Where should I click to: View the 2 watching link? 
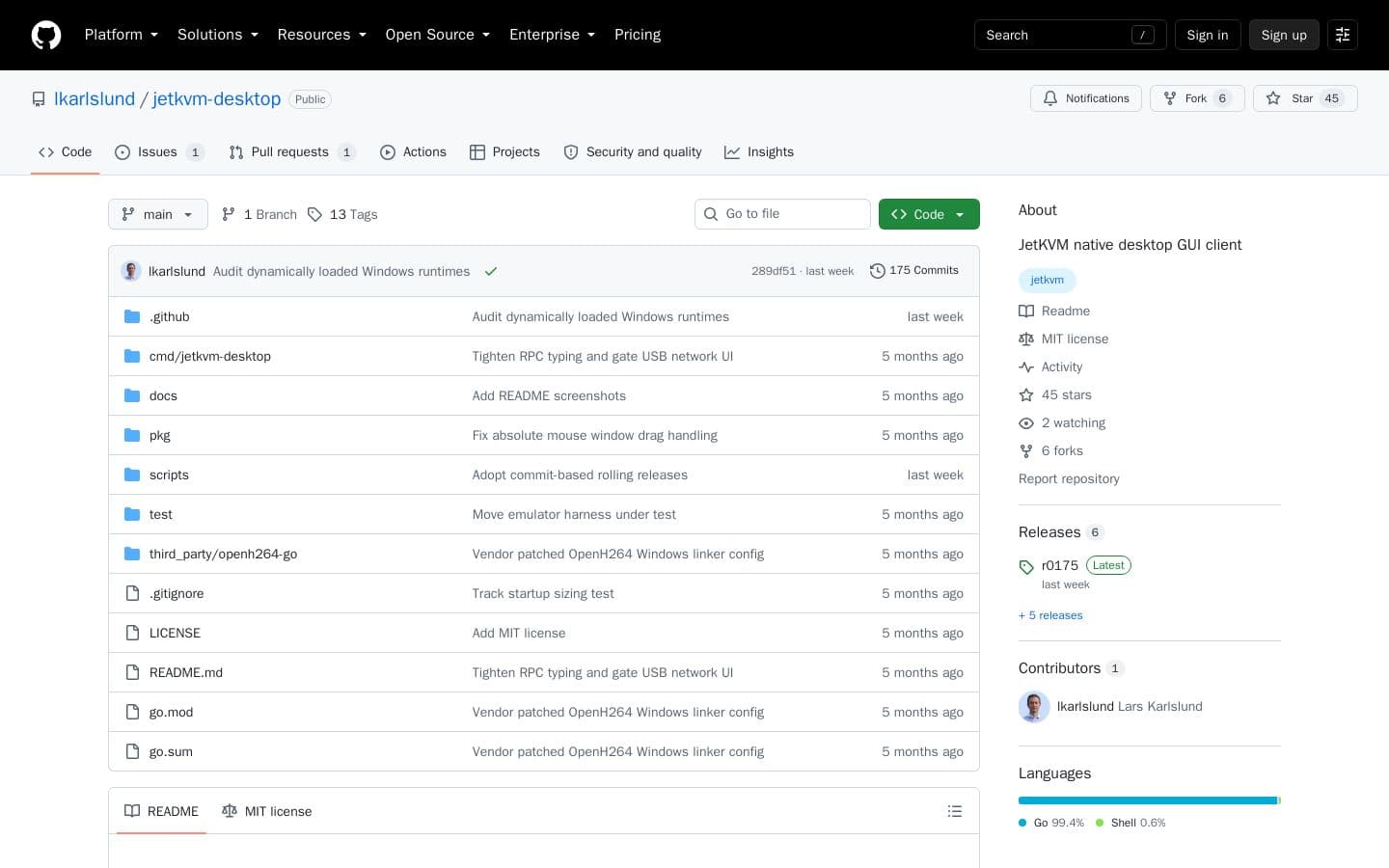[1062, 422]
